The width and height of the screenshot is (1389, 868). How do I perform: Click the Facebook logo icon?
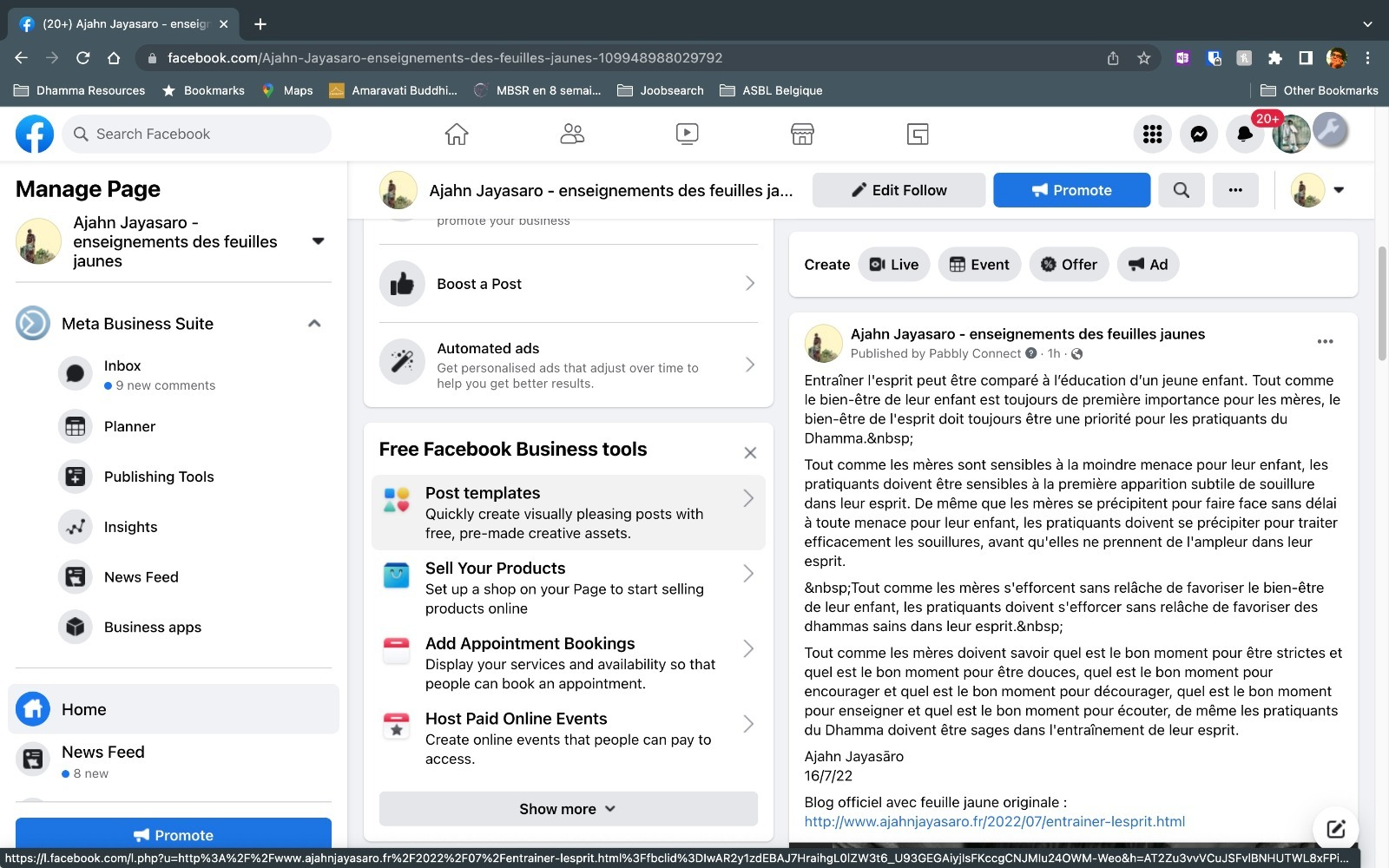click(x=35, y=134)
